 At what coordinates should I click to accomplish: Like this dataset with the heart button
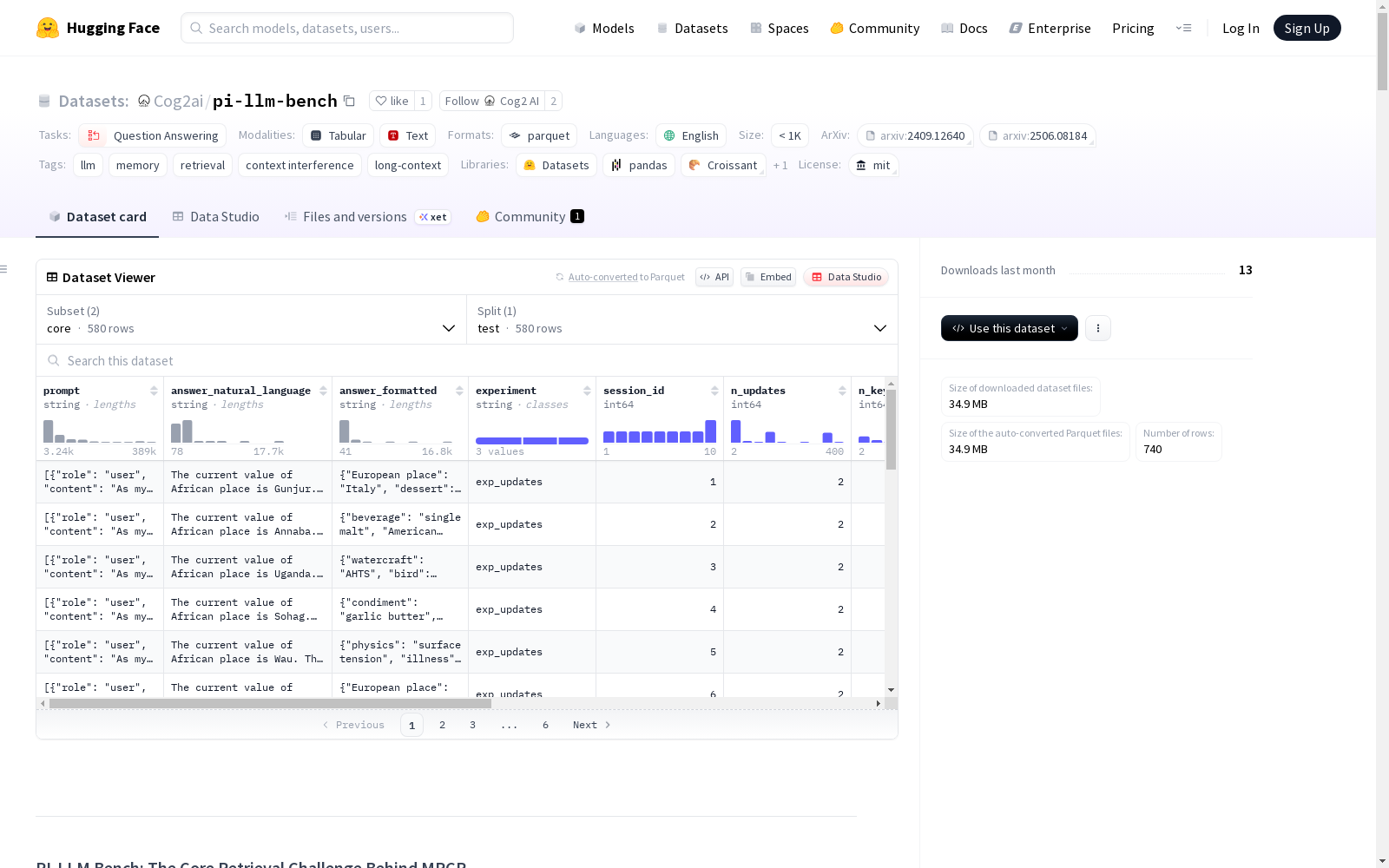pos(392,101)
